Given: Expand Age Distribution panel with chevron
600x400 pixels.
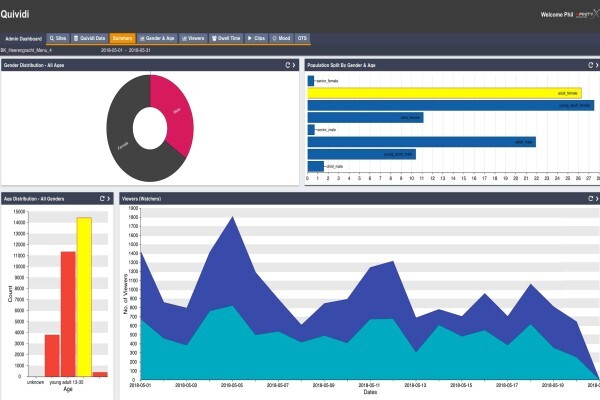Looking at the screenshot, I should pyautogui.click(x=109, y=199).
